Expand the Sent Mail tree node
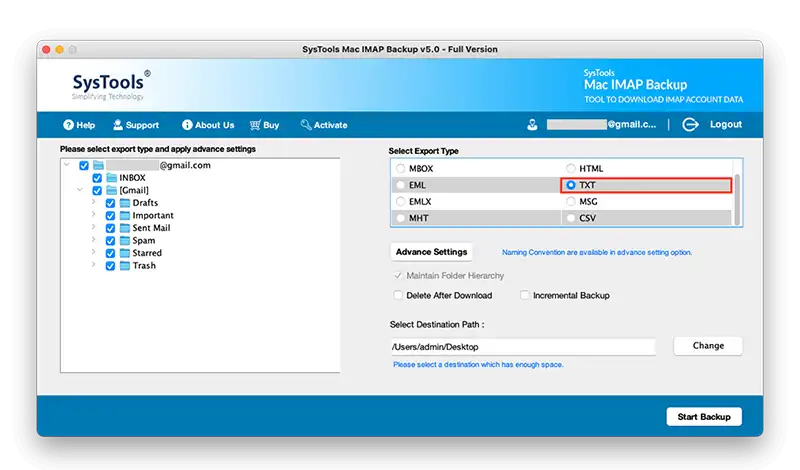The width and height of the screenshot is (800, 470). pyautogui.click(x=93, y=227)
